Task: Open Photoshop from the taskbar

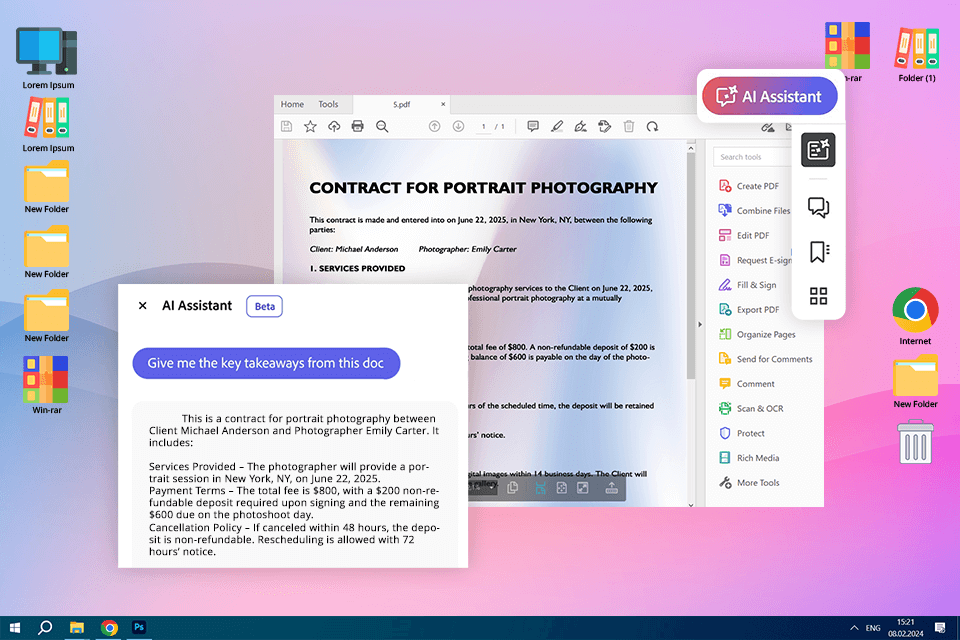Action: pos(139,627)
